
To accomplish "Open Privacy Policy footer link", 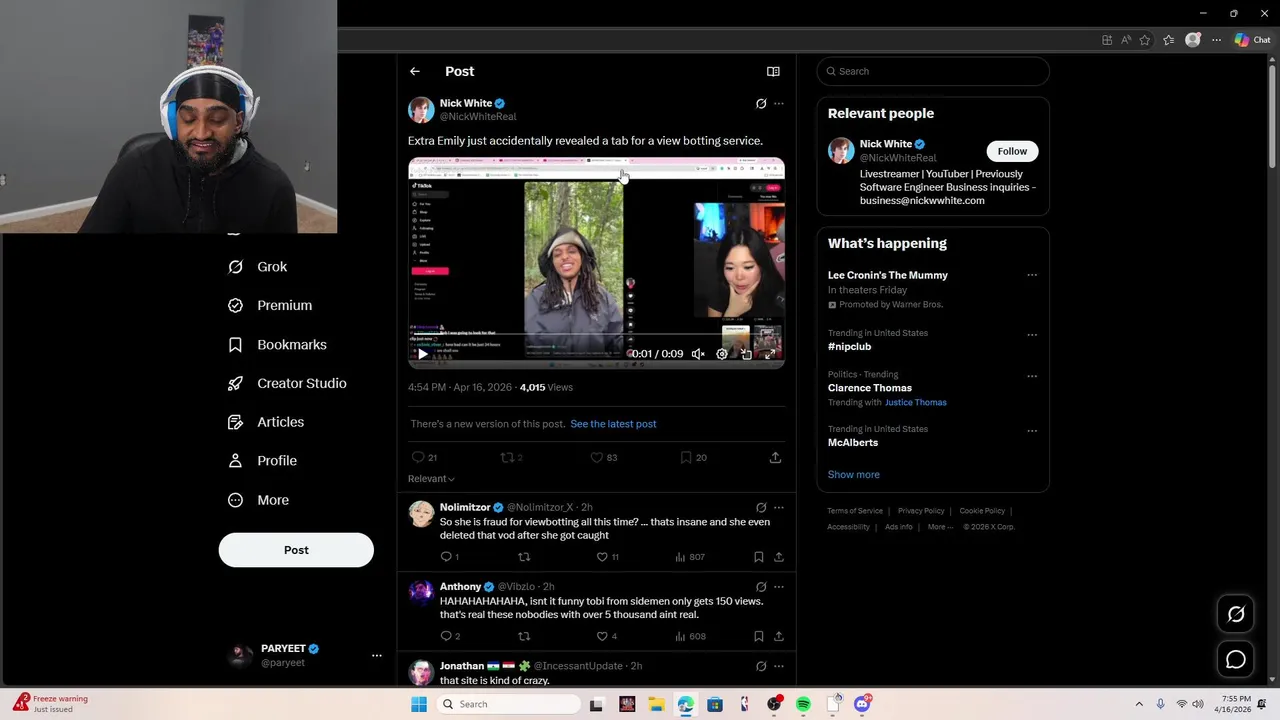I will tap(921, 511).
